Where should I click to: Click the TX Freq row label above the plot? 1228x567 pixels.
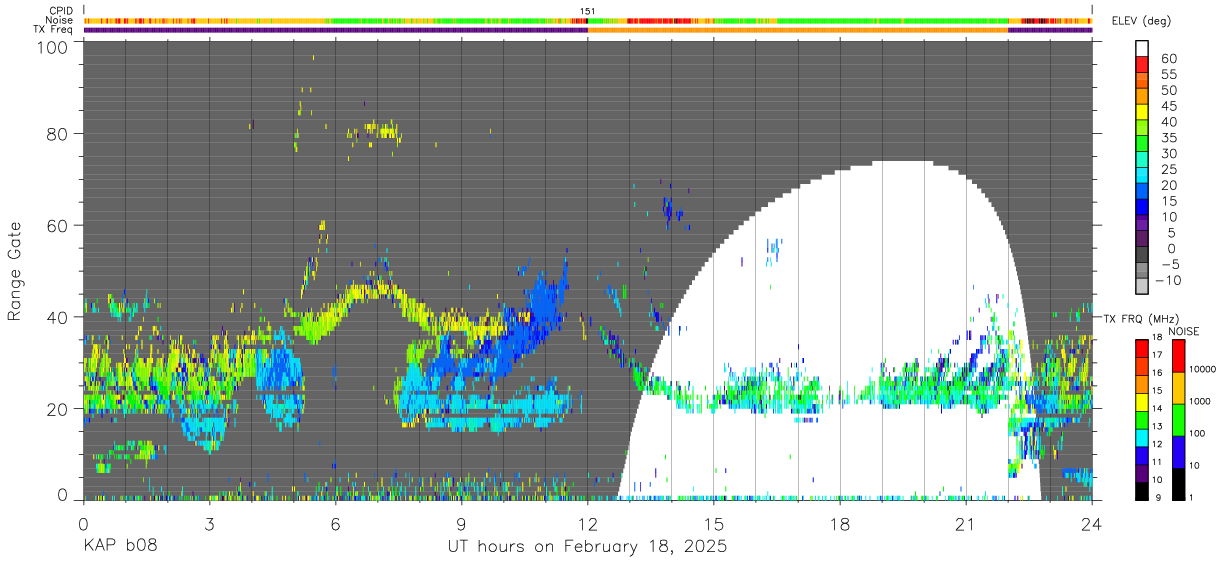(53, 29)
